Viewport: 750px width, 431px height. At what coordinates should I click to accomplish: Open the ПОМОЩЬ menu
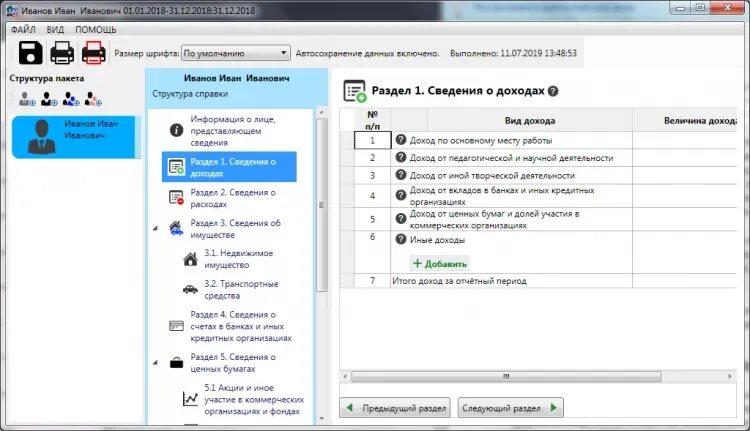pos(96,30)
